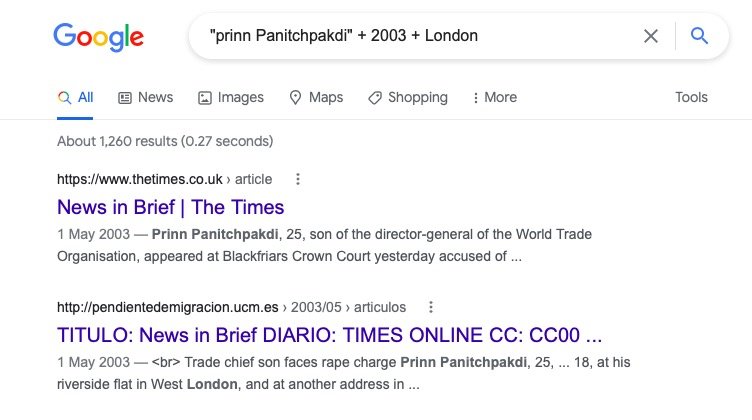Click the Images tab picture icon
The image size is (752, 420).
coord(205,98)
